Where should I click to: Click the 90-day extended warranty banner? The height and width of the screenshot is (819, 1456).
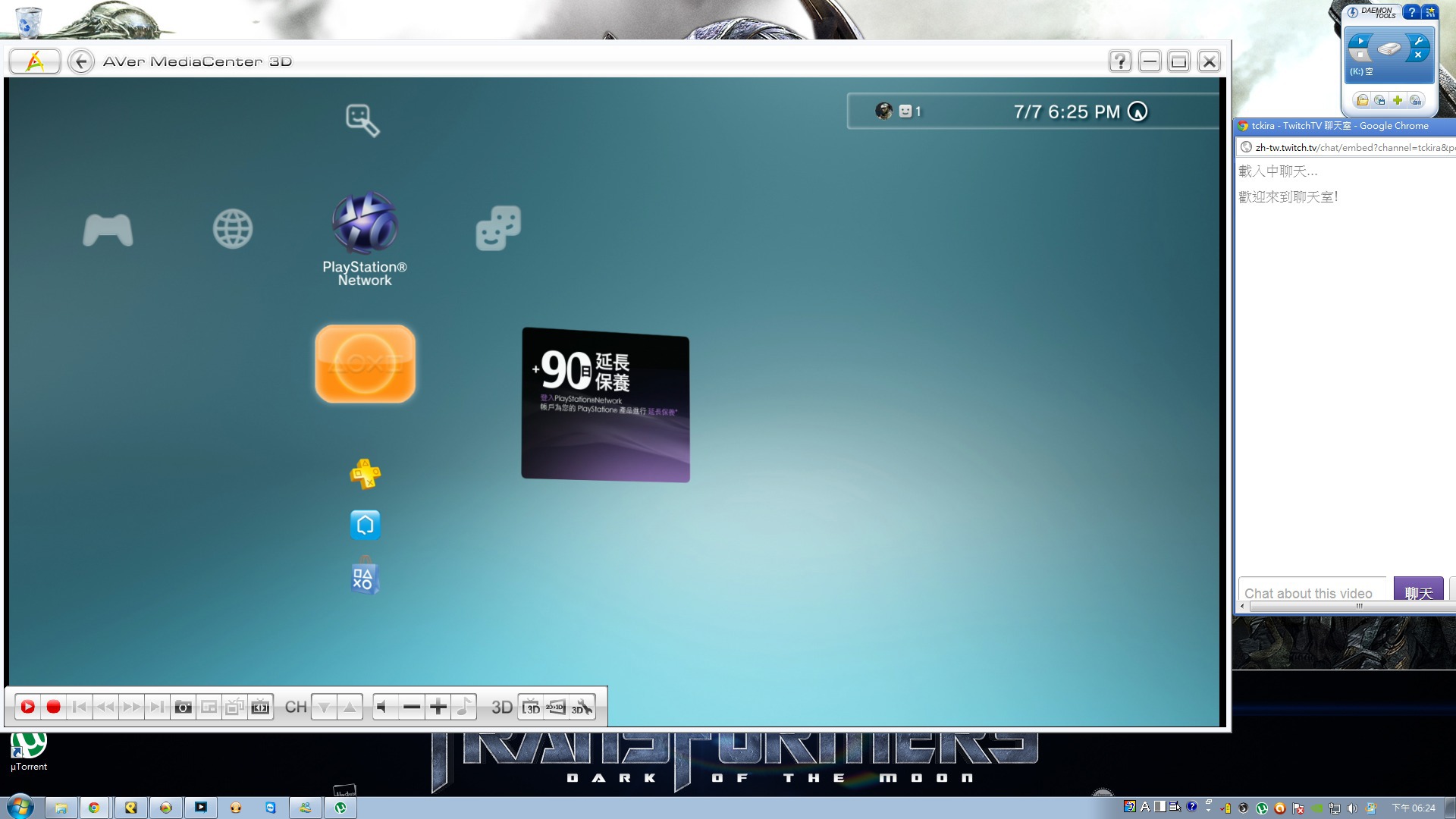(x=605, y=405)
